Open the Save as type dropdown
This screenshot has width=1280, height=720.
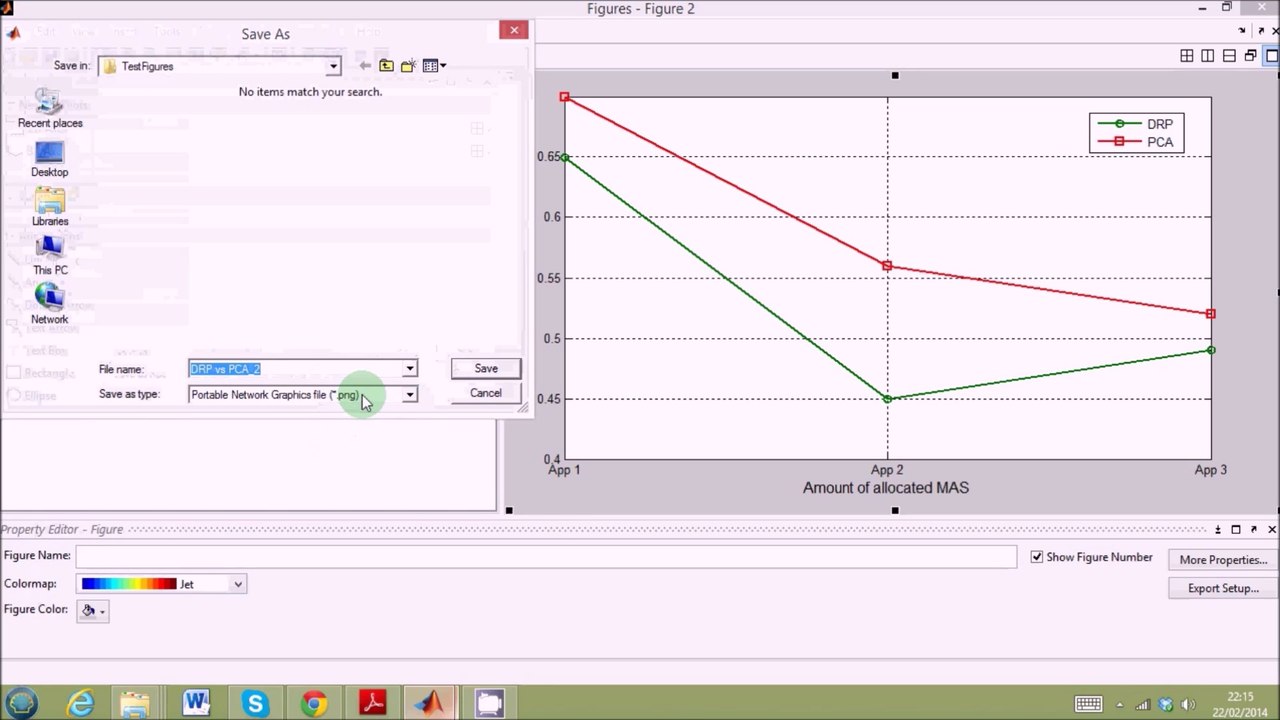point(409,395)
